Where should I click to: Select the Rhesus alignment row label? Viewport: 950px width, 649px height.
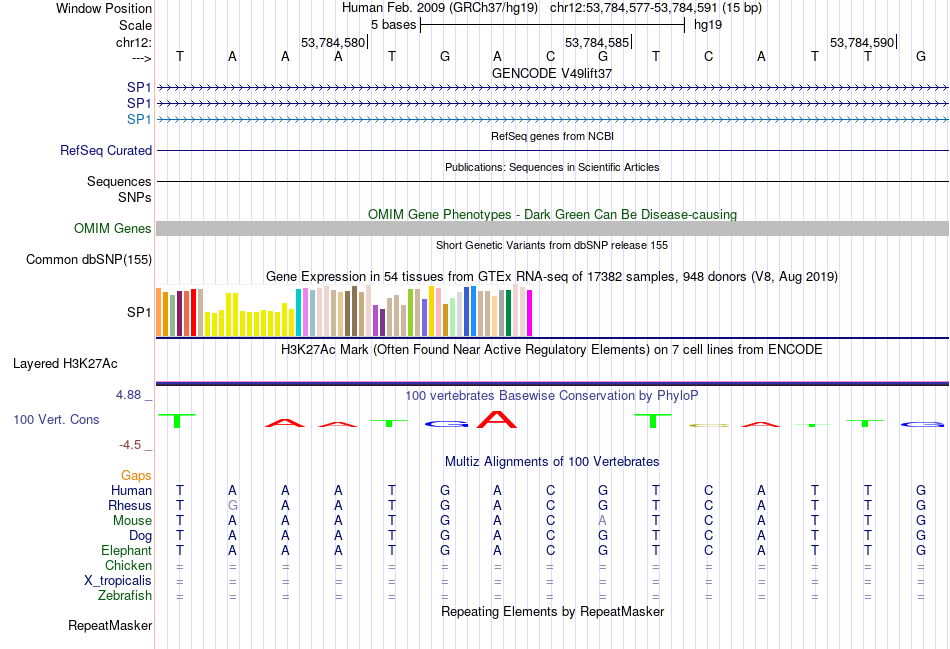[x=130, y=505]
